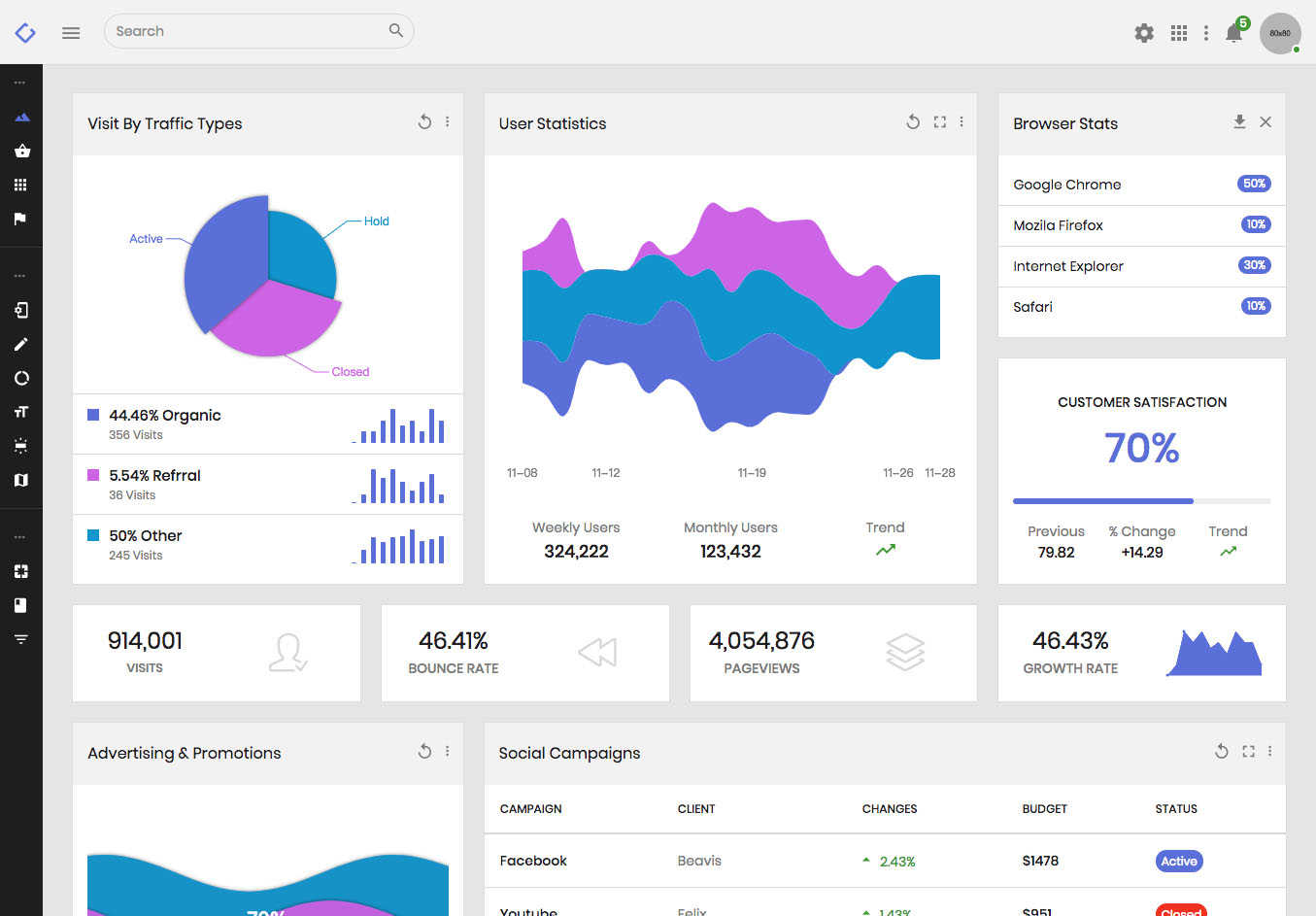This screenshot has height=916, width=1316.
Task: Open the map icon in sidebar
Action: 20,480
